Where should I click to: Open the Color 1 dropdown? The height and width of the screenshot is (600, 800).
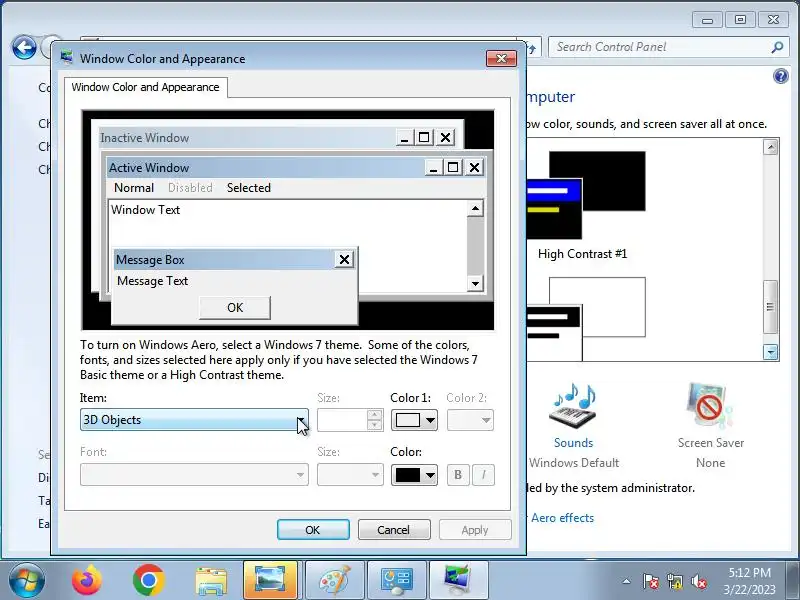pos(414,420)
